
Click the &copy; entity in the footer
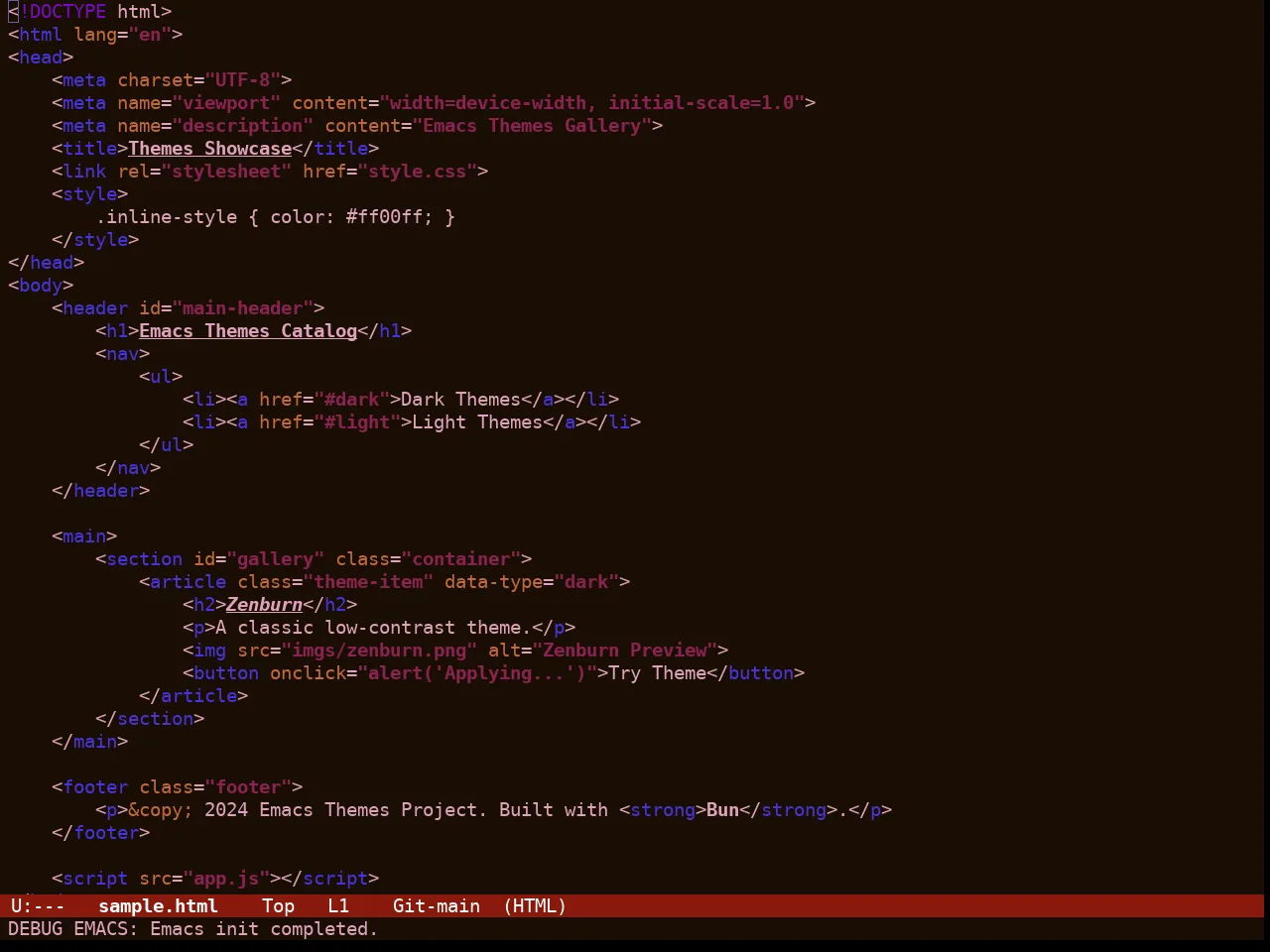coord(161,809)
